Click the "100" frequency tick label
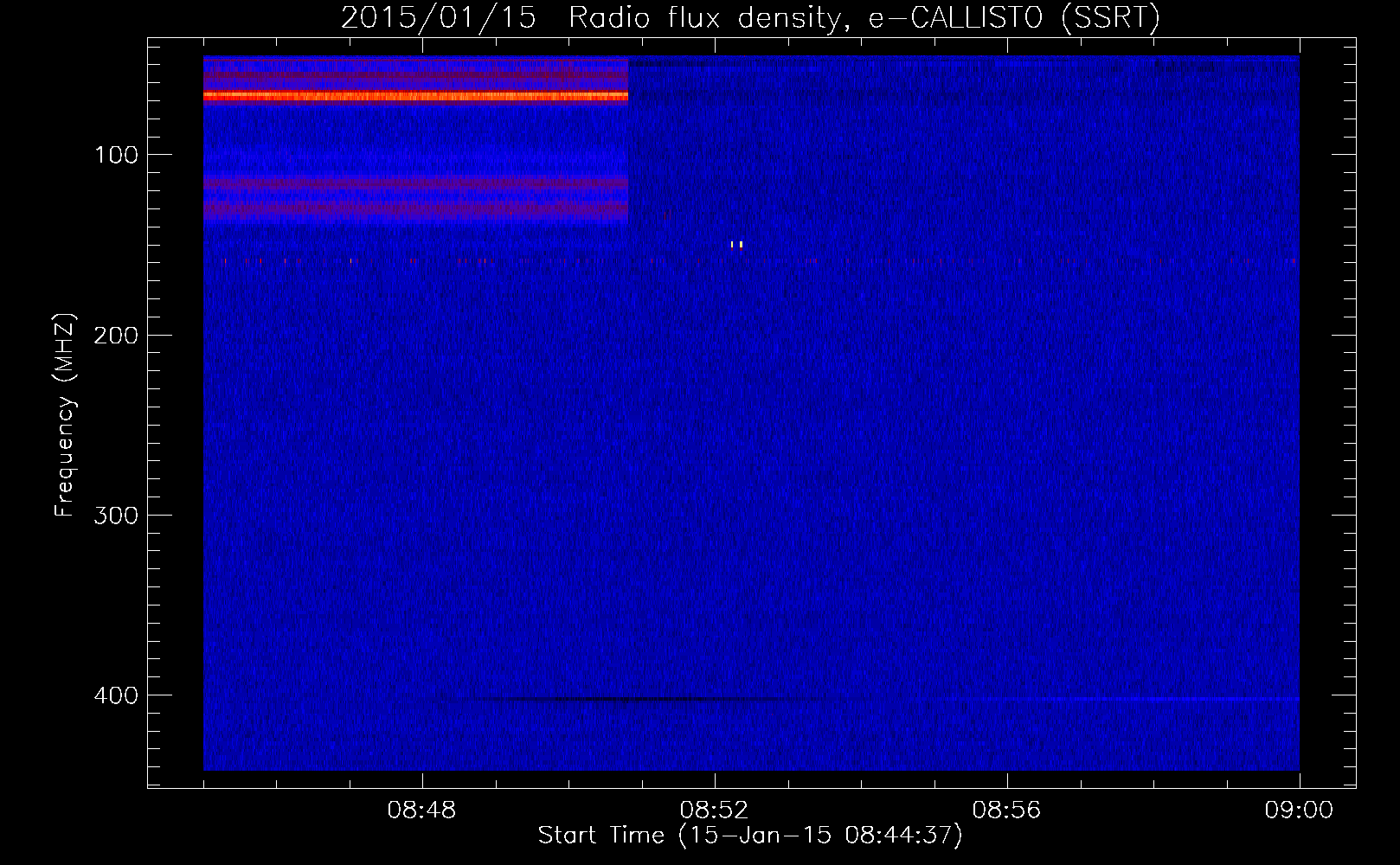1400x865 pixels. 117,155
